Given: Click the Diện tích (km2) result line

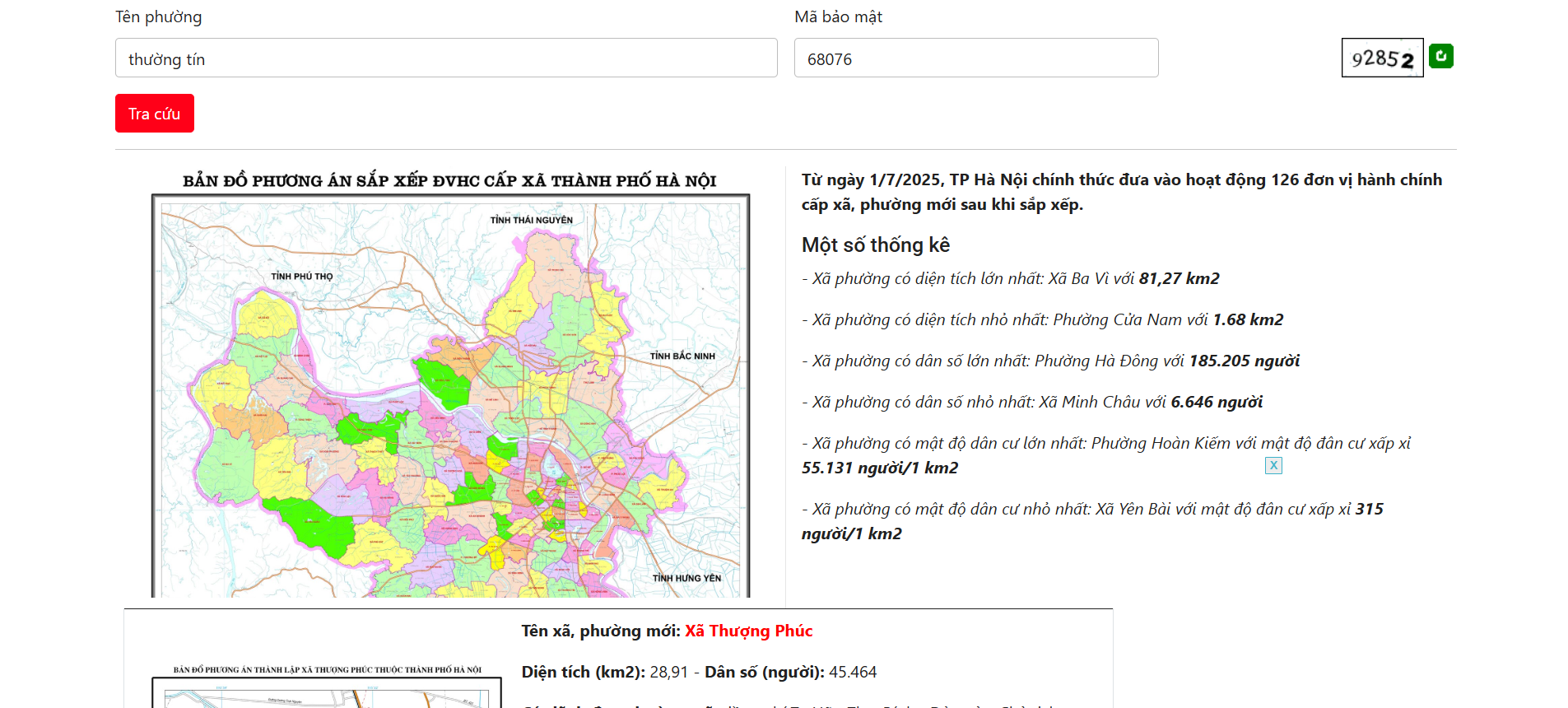Looking at the screenshot, I should click(x=698, y=672).
